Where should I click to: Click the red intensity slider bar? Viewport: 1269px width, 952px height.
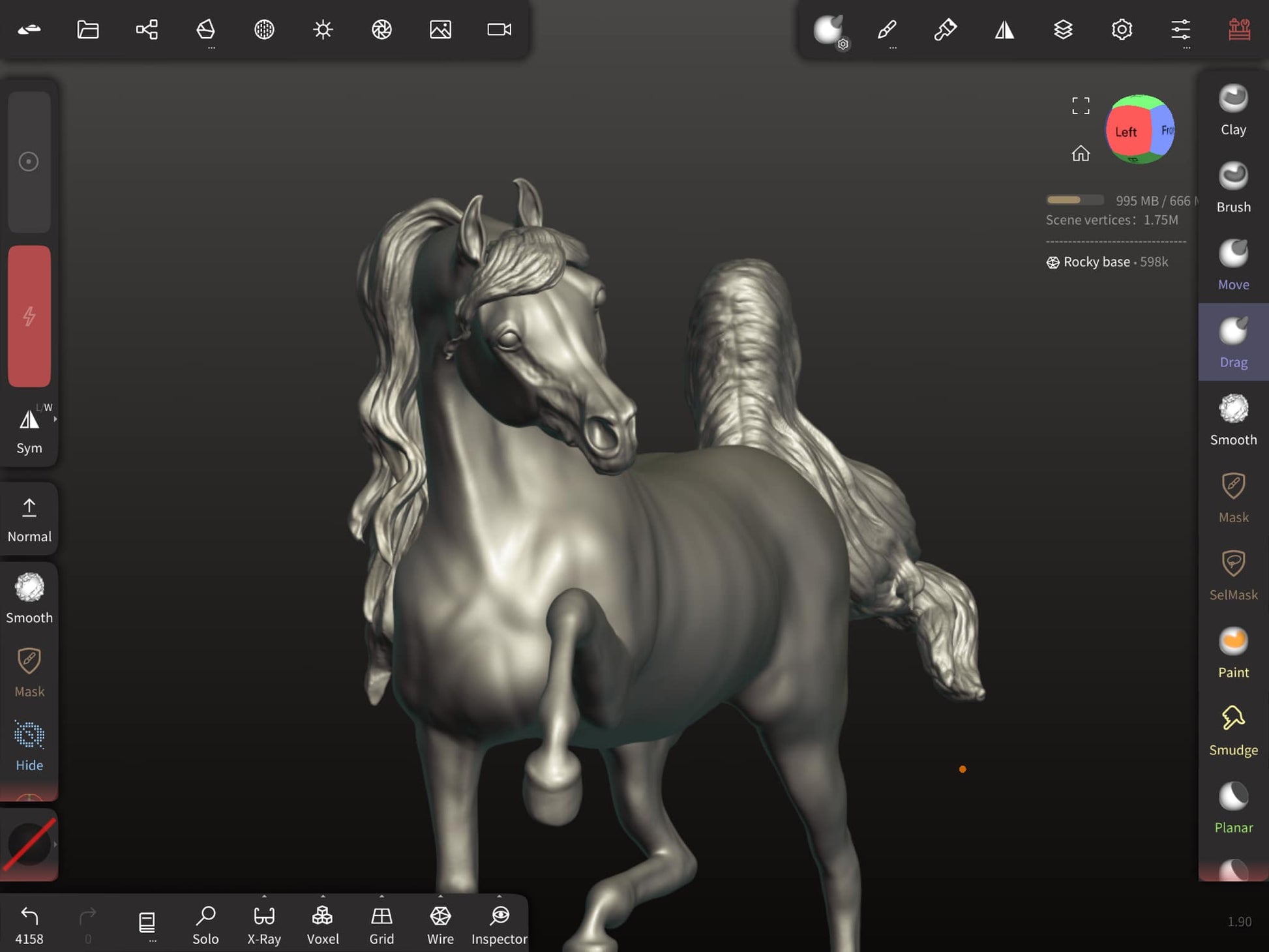29,316
